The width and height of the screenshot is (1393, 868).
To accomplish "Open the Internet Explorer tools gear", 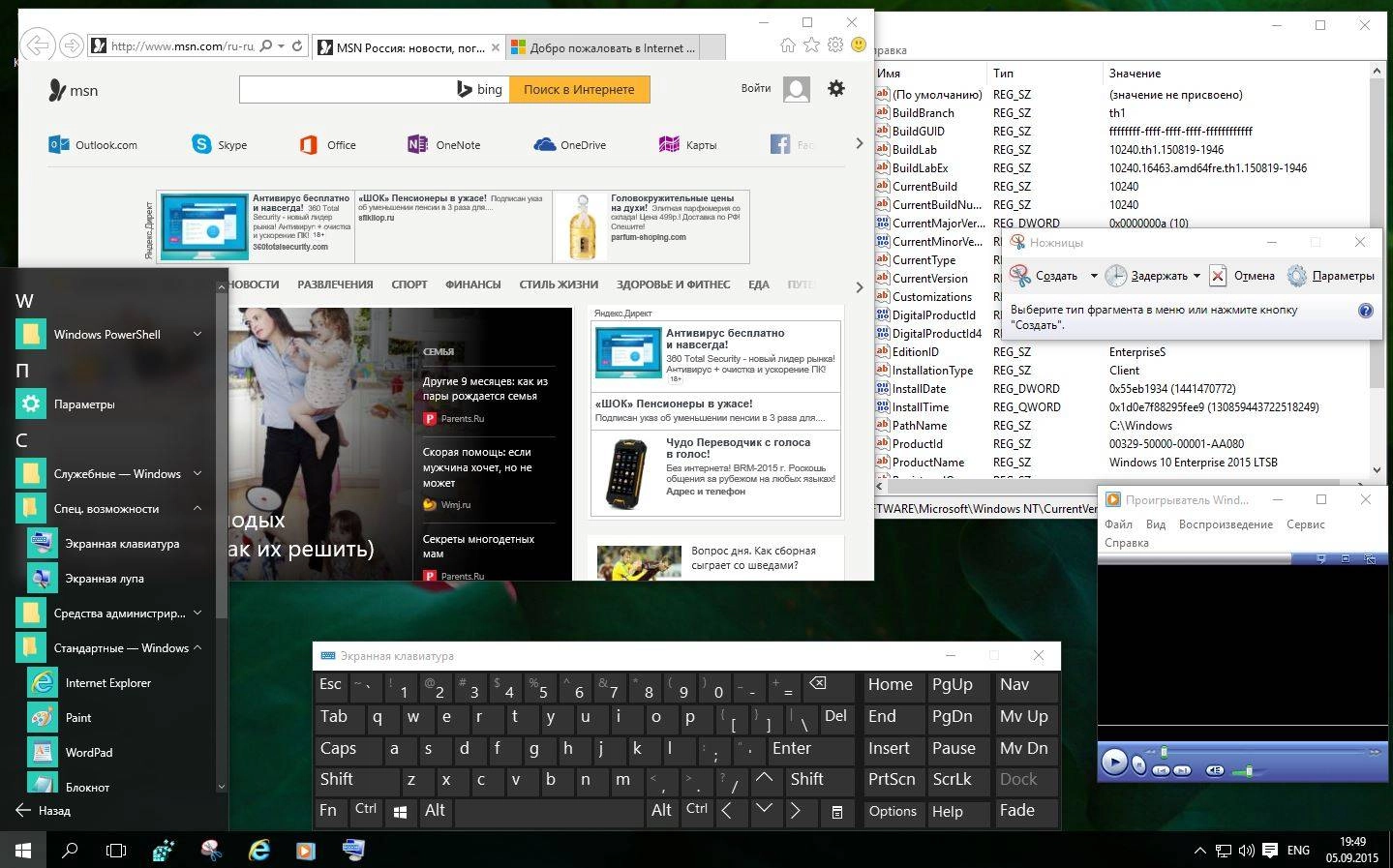I will (834, 45).
